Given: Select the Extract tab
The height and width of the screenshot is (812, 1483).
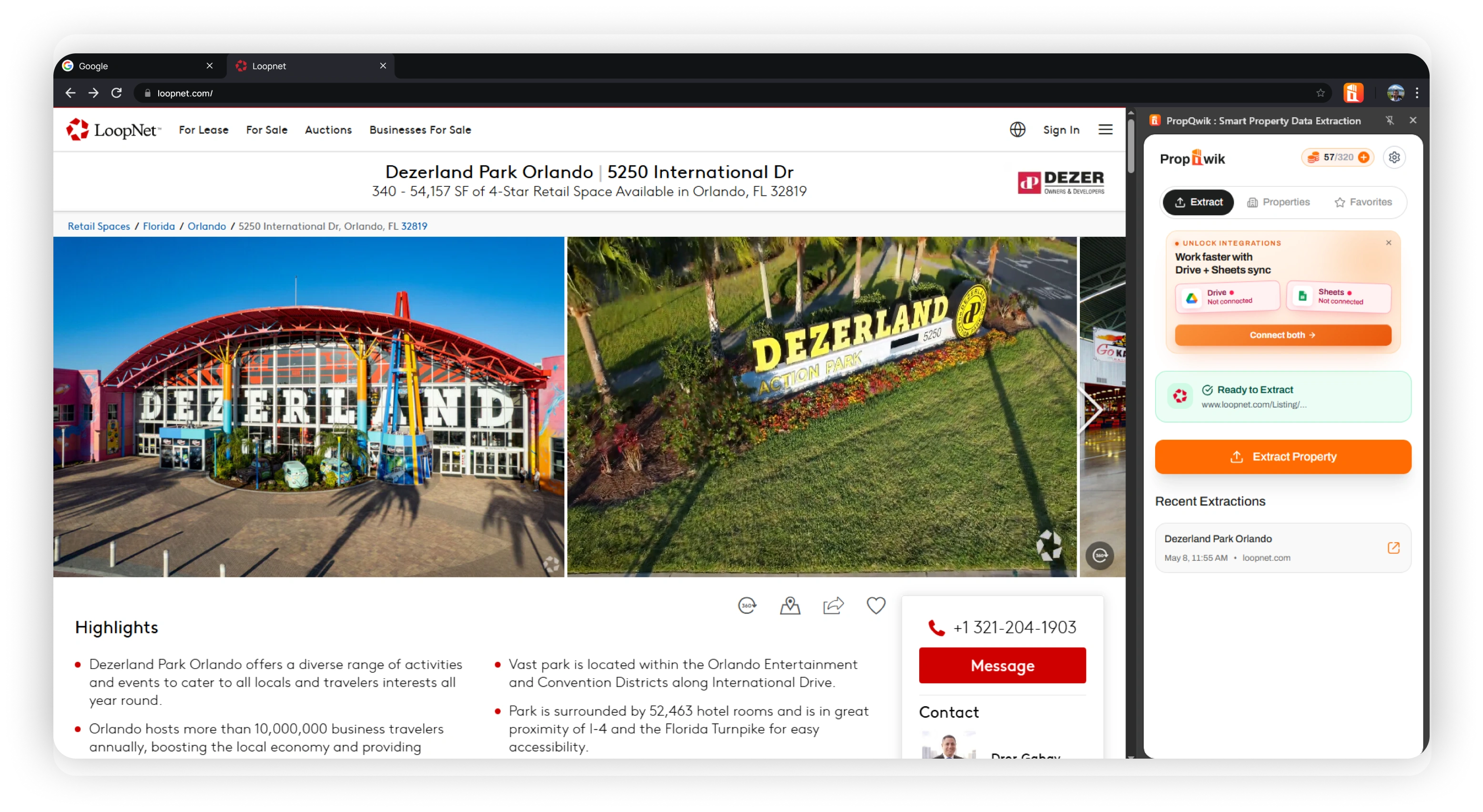Looking at the screenshot, I should 1198,202.
